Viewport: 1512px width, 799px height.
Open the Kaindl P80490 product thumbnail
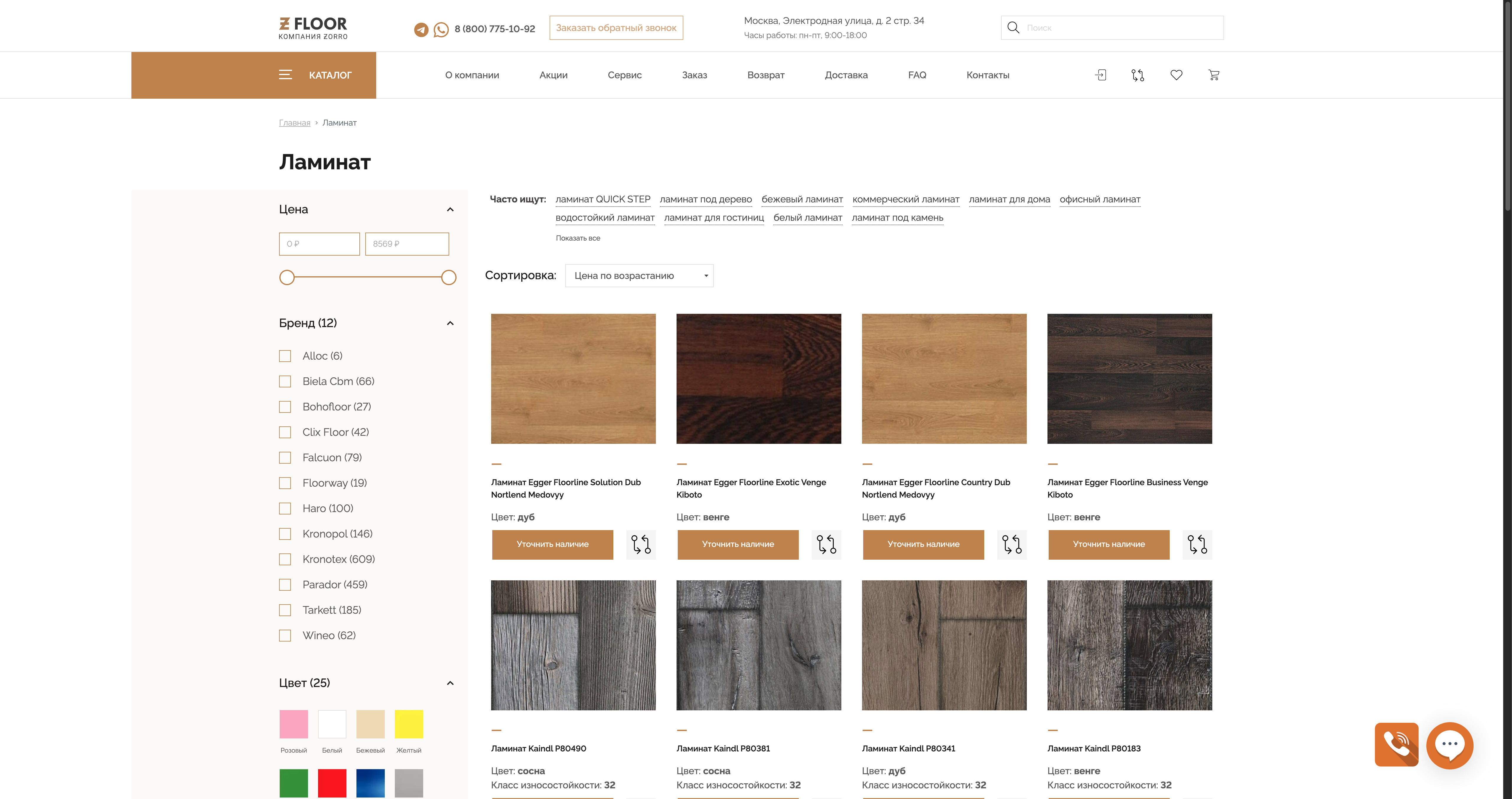pyautogui.click(x=573, y=645)
